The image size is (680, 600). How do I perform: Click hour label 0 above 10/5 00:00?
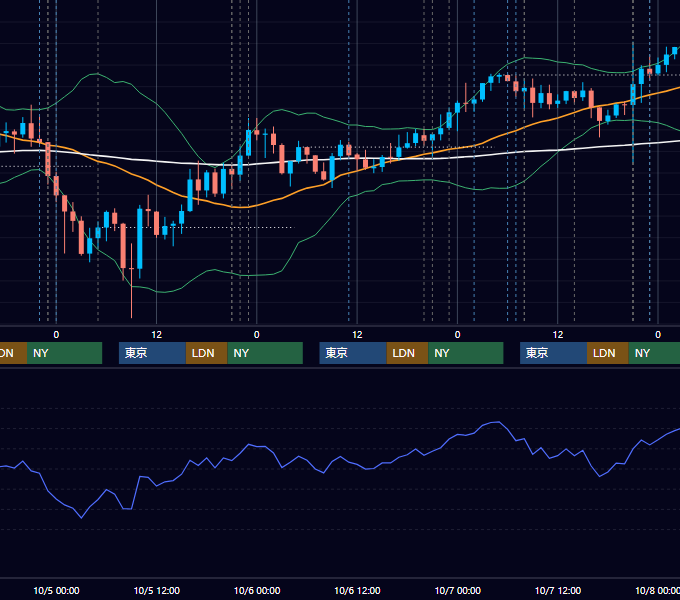coord(56,335)
